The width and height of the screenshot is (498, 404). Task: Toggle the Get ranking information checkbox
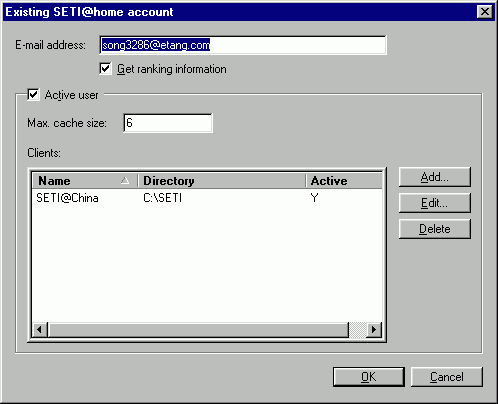tap(105, 69)
